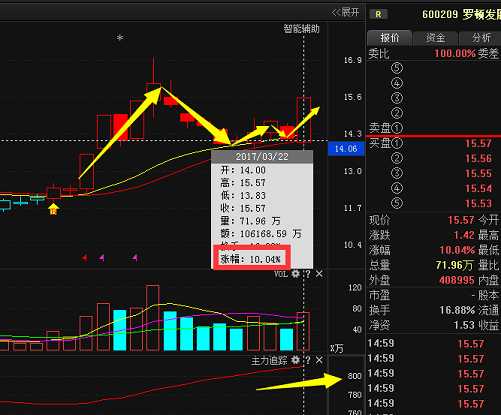The image size is (501, 415).
Task: Switch to the 报价 tab
Action: 389,38
